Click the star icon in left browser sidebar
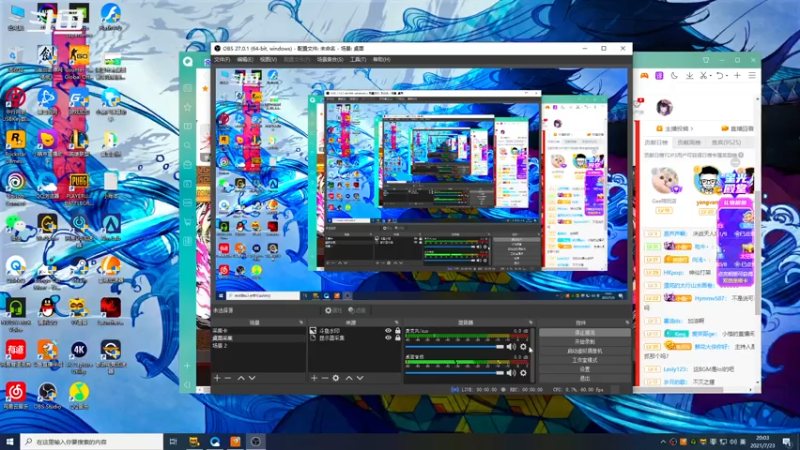The width and height of the screenshot is (800, 450). (x=188, y=107)
